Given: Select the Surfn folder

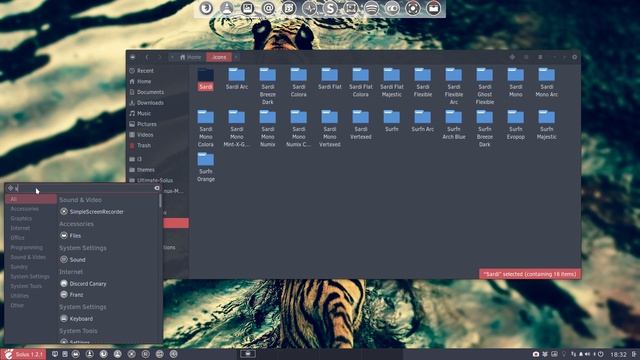Looking at the screenshot, I should coord(392,121).
